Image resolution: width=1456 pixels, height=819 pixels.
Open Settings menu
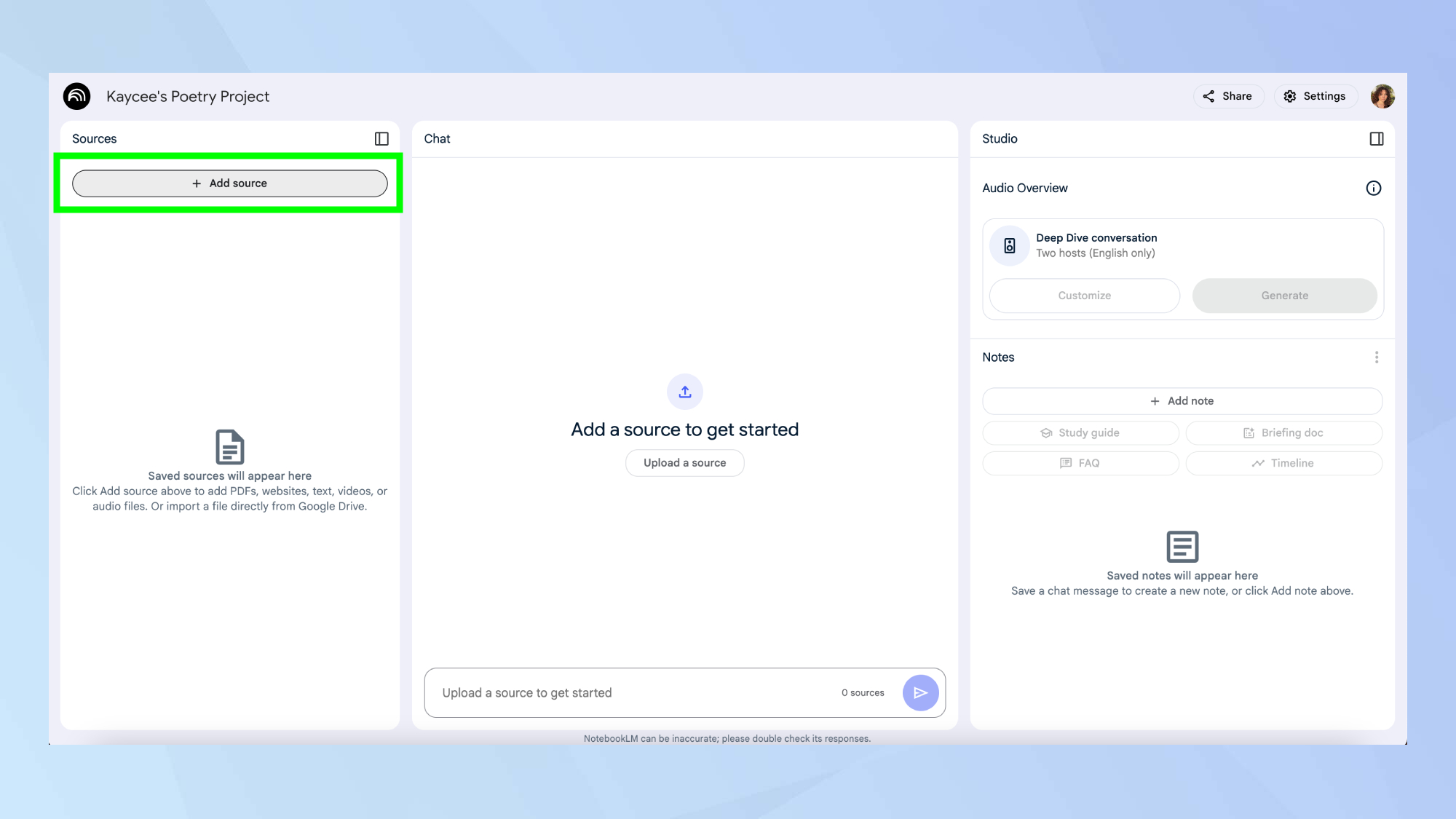pos(1315,96)
